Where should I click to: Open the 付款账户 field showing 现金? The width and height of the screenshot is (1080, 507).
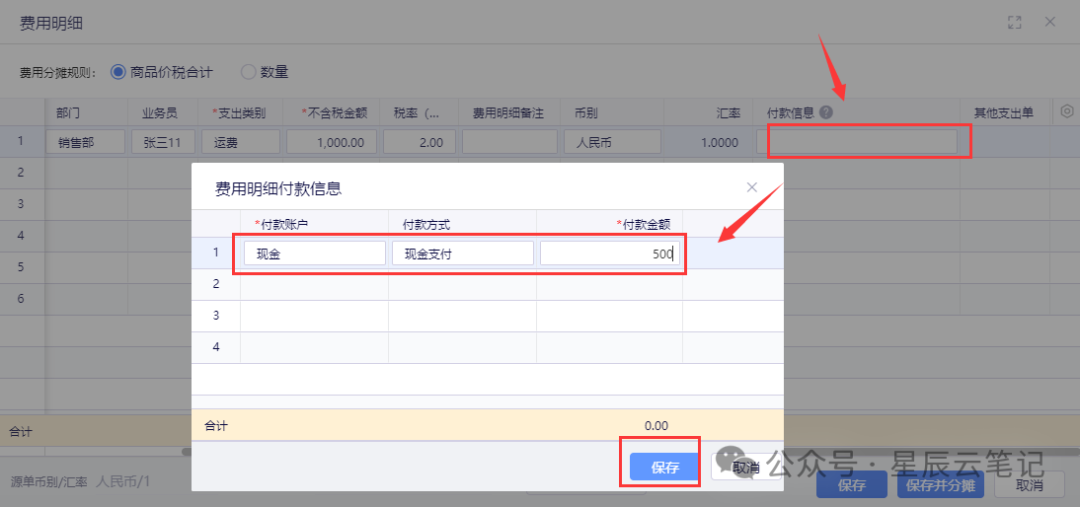click(314, 254)
